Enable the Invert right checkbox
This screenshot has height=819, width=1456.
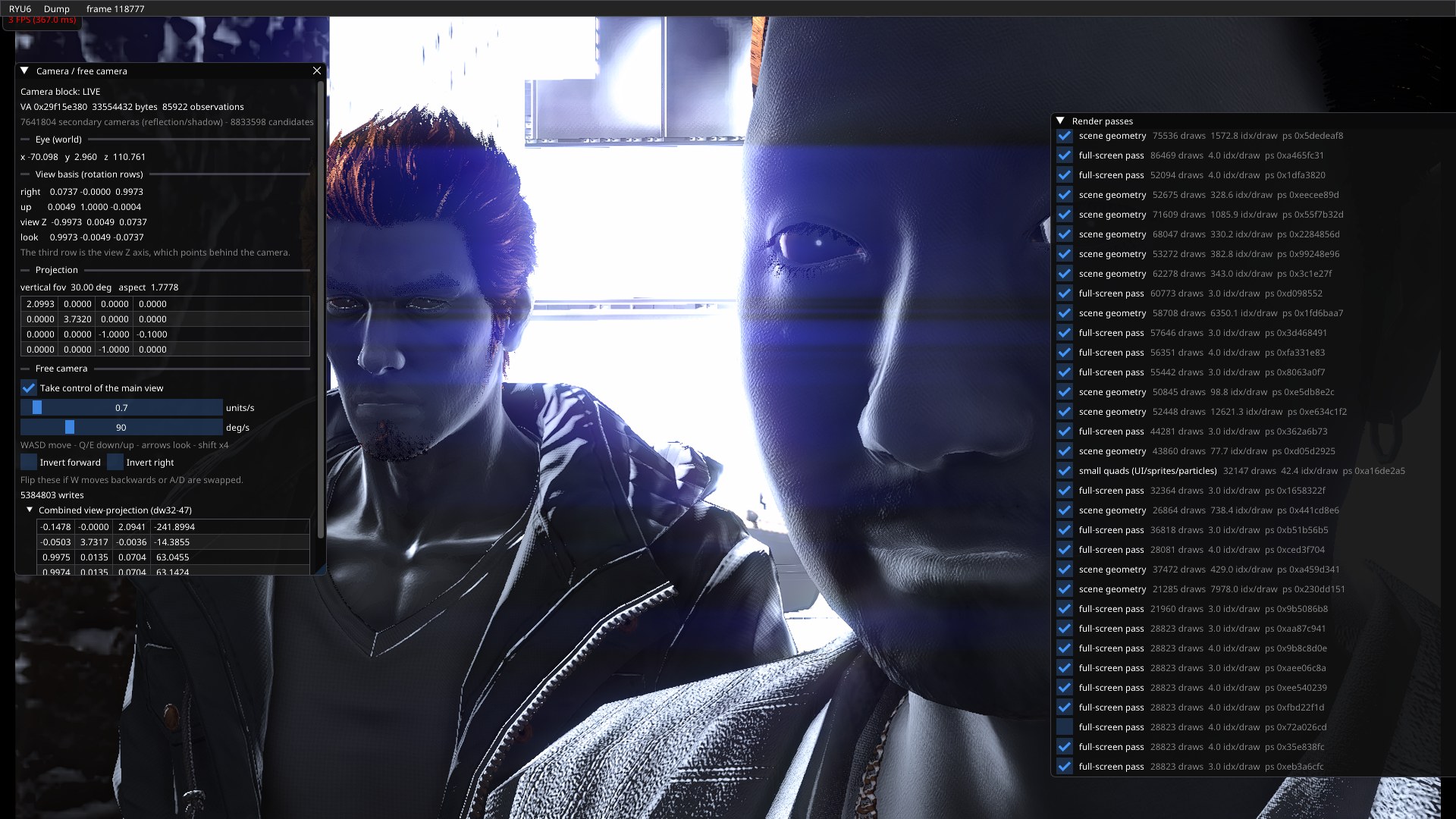point(115,462)
